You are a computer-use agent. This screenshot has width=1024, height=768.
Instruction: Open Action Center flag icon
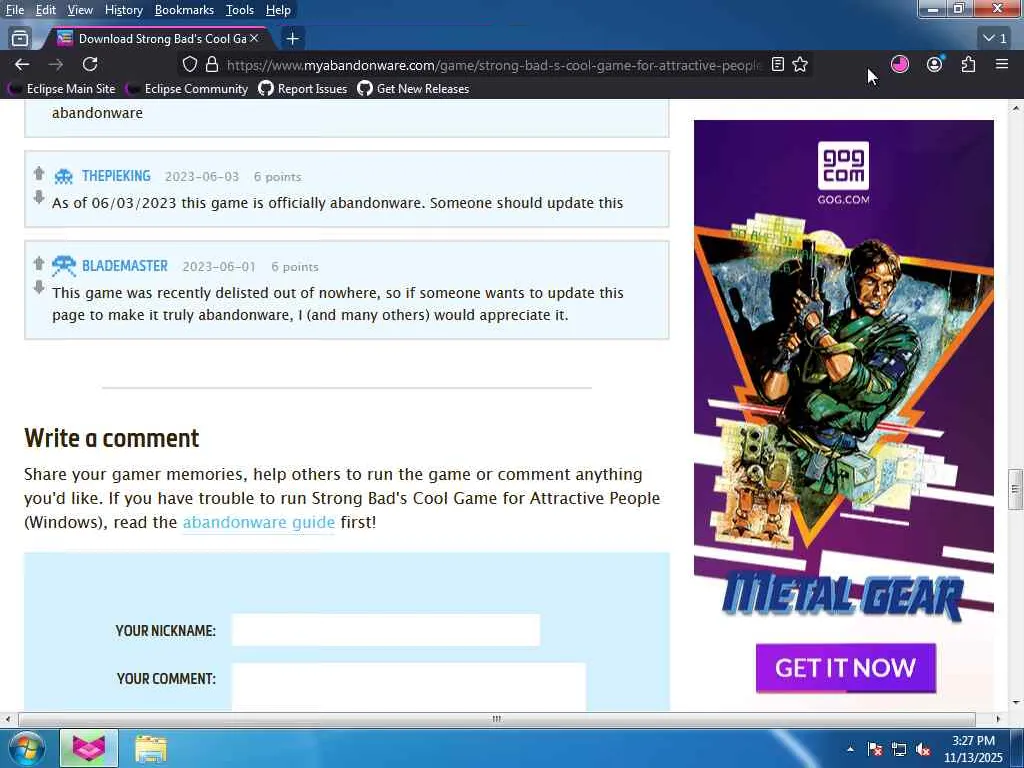coord(875,749)
